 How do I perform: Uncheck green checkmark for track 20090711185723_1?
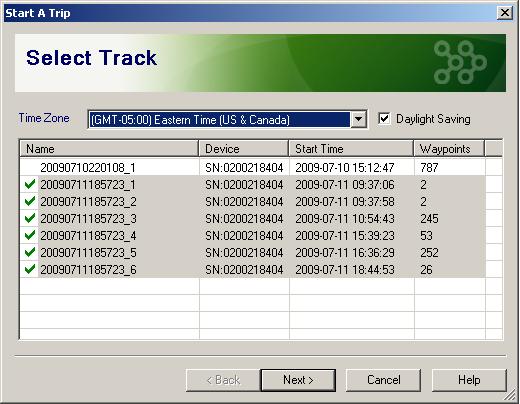tap(30, 184)
